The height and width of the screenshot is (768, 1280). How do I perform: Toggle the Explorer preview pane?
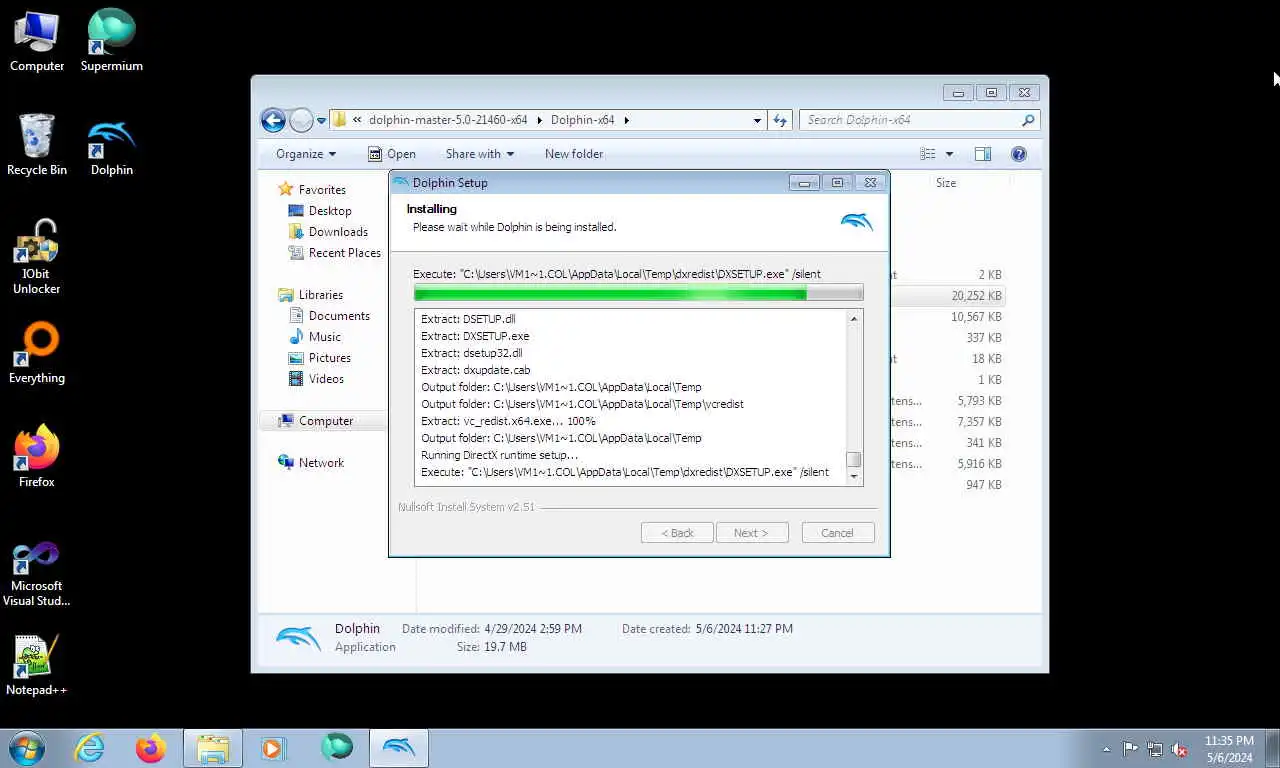pos(983,154)
